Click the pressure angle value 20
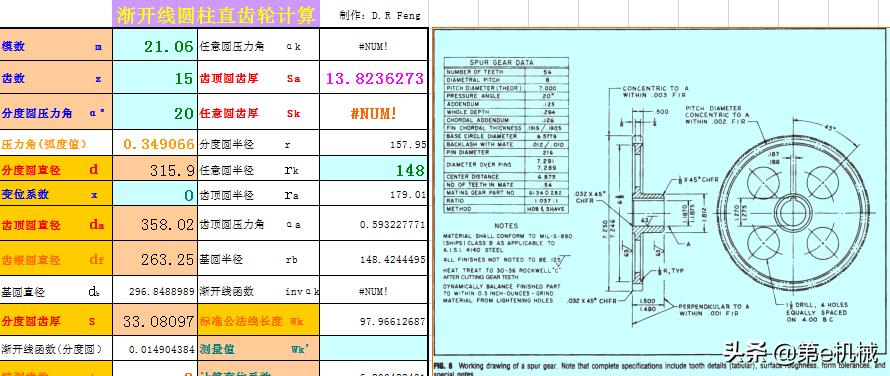This screenshot has height=376, width=890. 155,112
